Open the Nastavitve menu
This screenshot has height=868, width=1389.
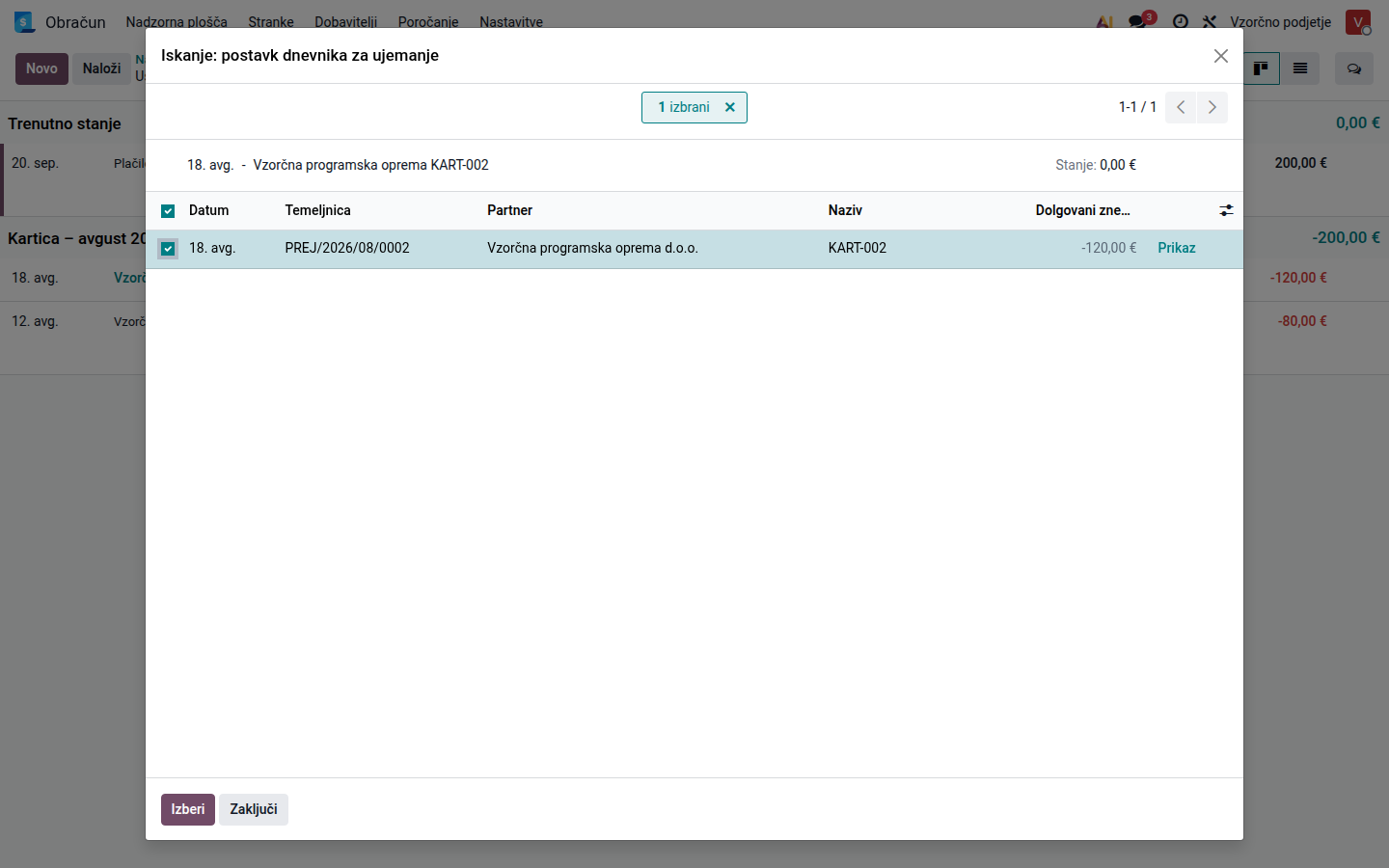511,21
